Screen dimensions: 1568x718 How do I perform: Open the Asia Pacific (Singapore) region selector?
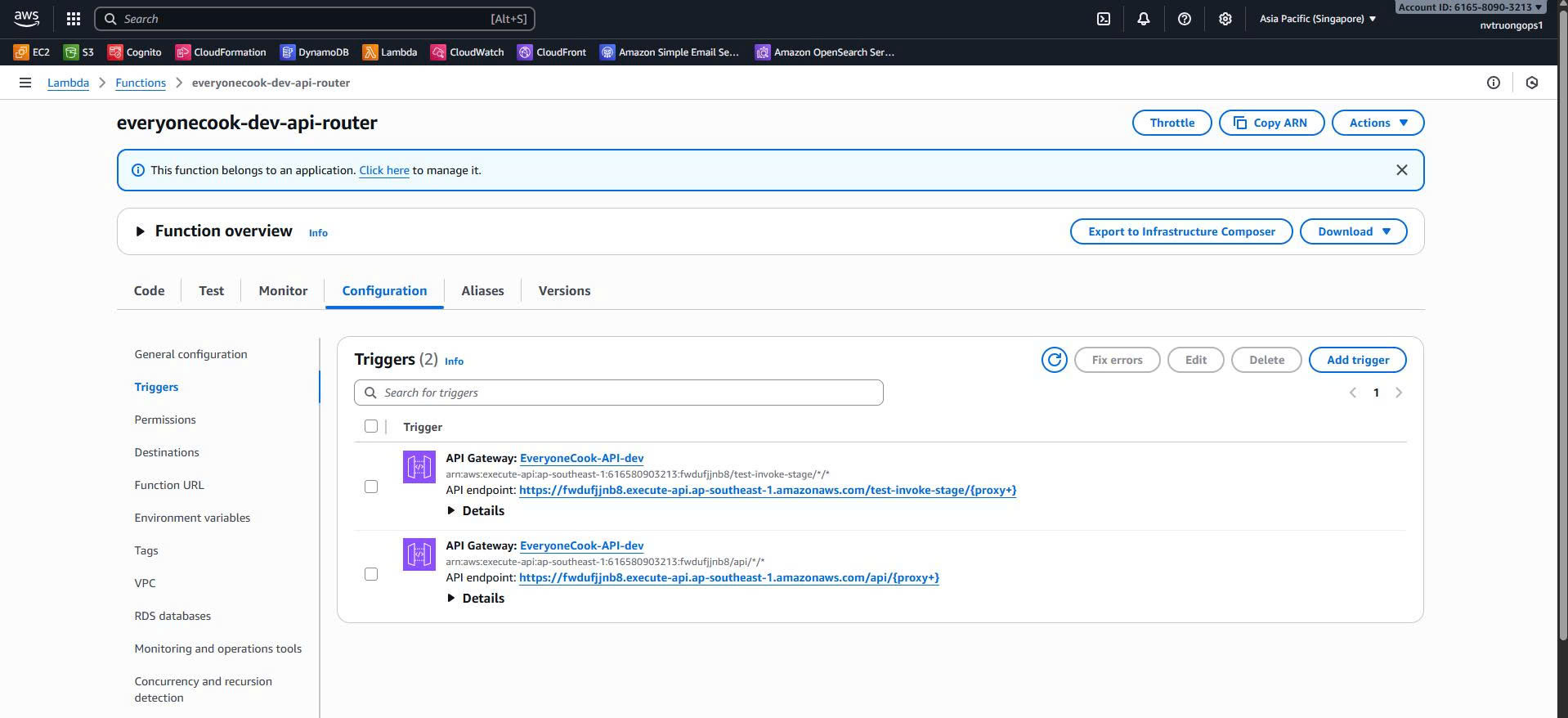point(1318,19)
